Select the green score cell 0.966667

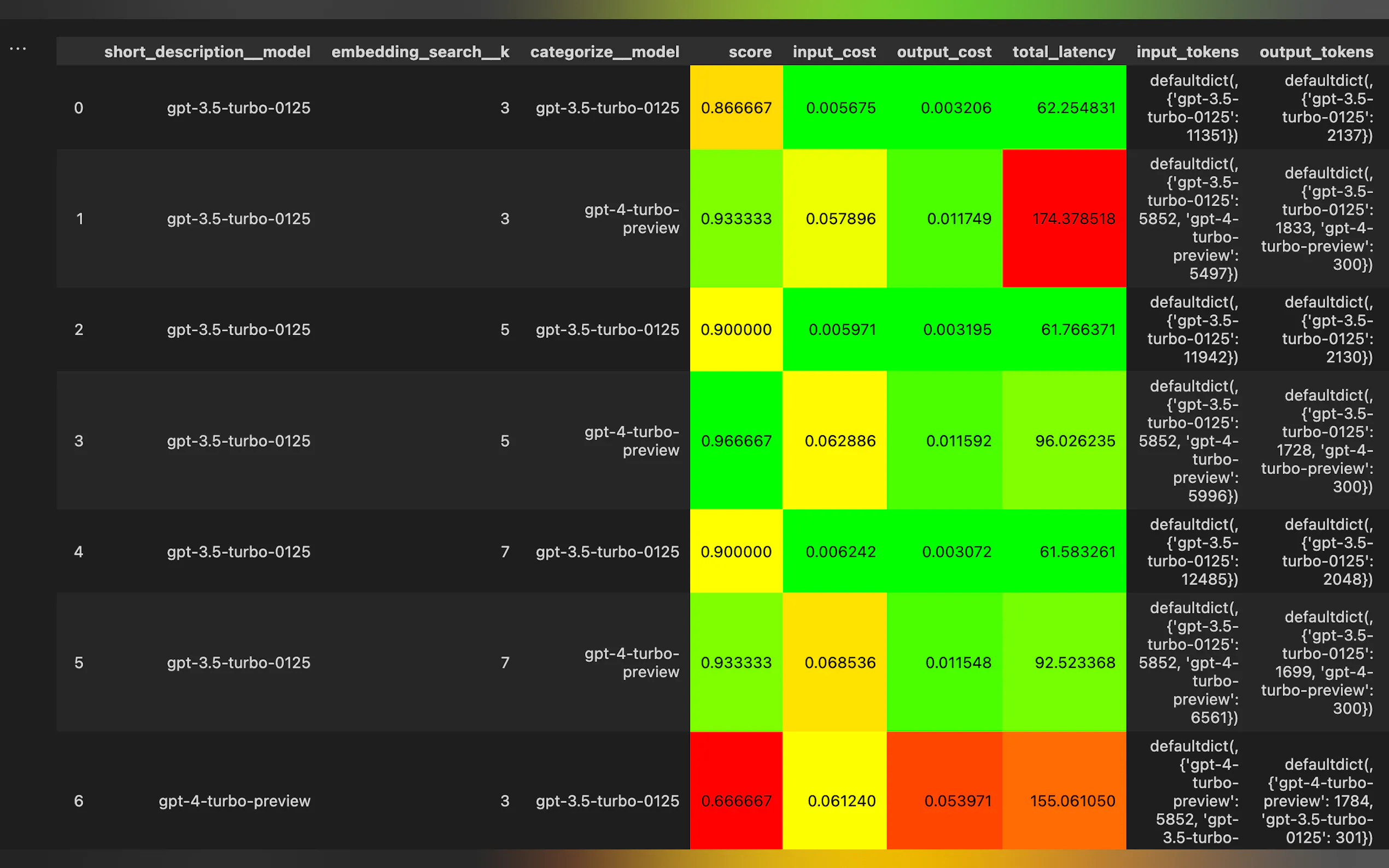pyautogui.click(x=736, y=441)
